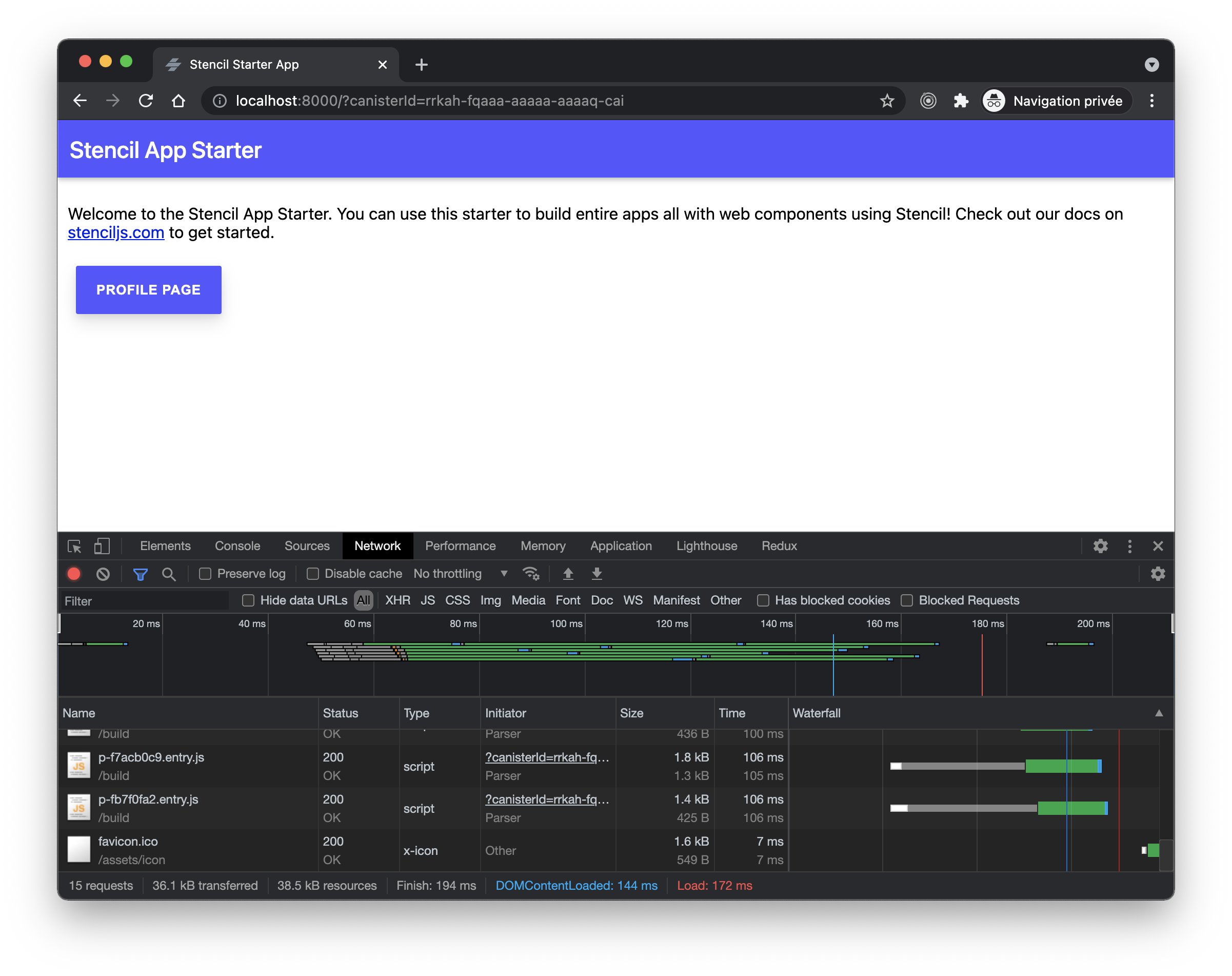This screenshot has width=1232, height=976.
Task: Open network conditions wifi icon
Action: pos(531,574)
